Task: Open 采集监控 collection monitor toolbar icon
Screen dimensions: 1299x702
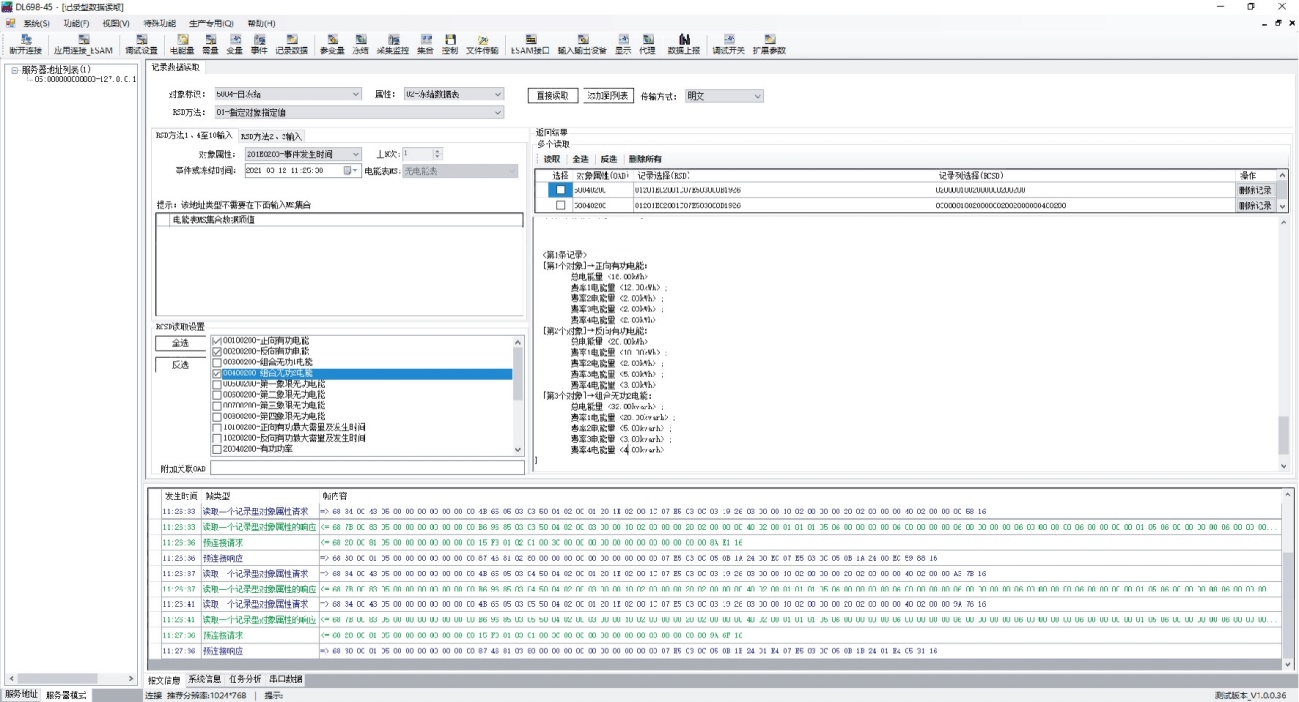Action: click(393, 44)
